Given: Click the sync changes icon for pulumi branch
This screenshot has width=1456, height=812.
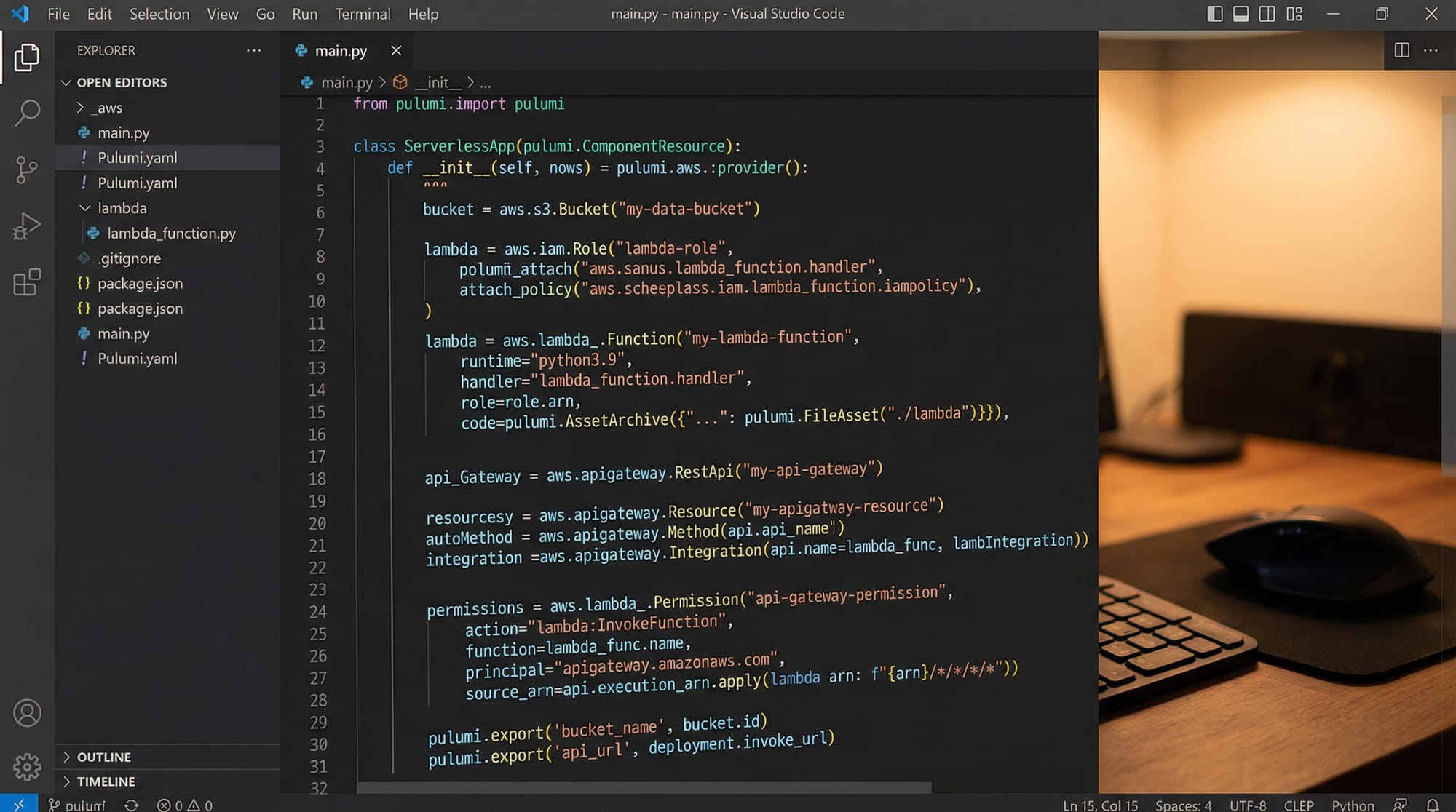Looking at the screenshot, I should pos(131,805).
